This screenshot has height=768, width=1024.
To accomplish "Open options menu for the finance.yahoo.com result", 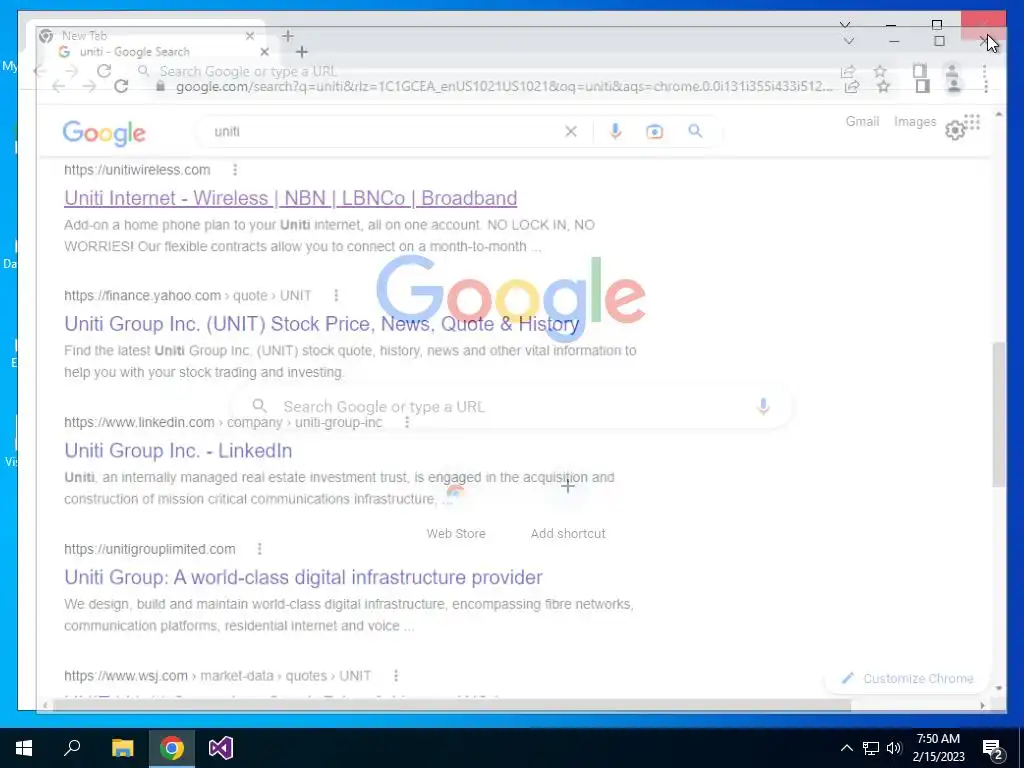I will click(x=336, y=295).
